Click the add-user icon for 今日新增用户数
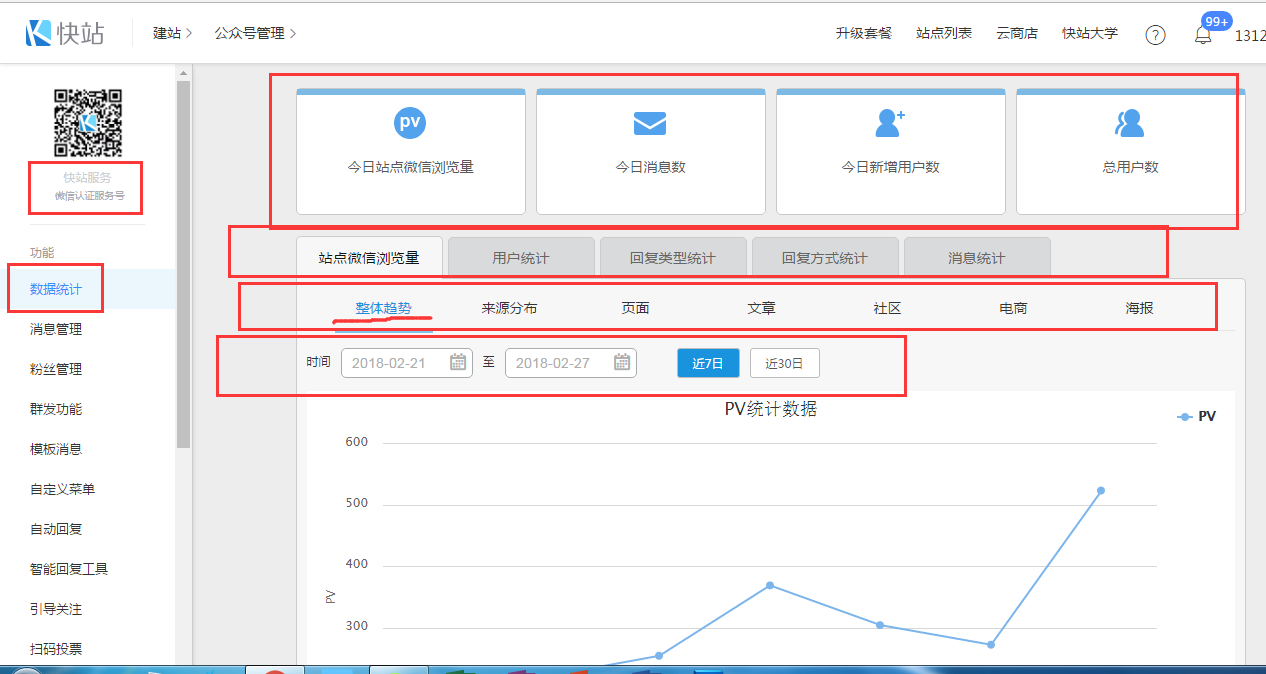The width and height of the screenshot is (1266, 674). (889, 123)
